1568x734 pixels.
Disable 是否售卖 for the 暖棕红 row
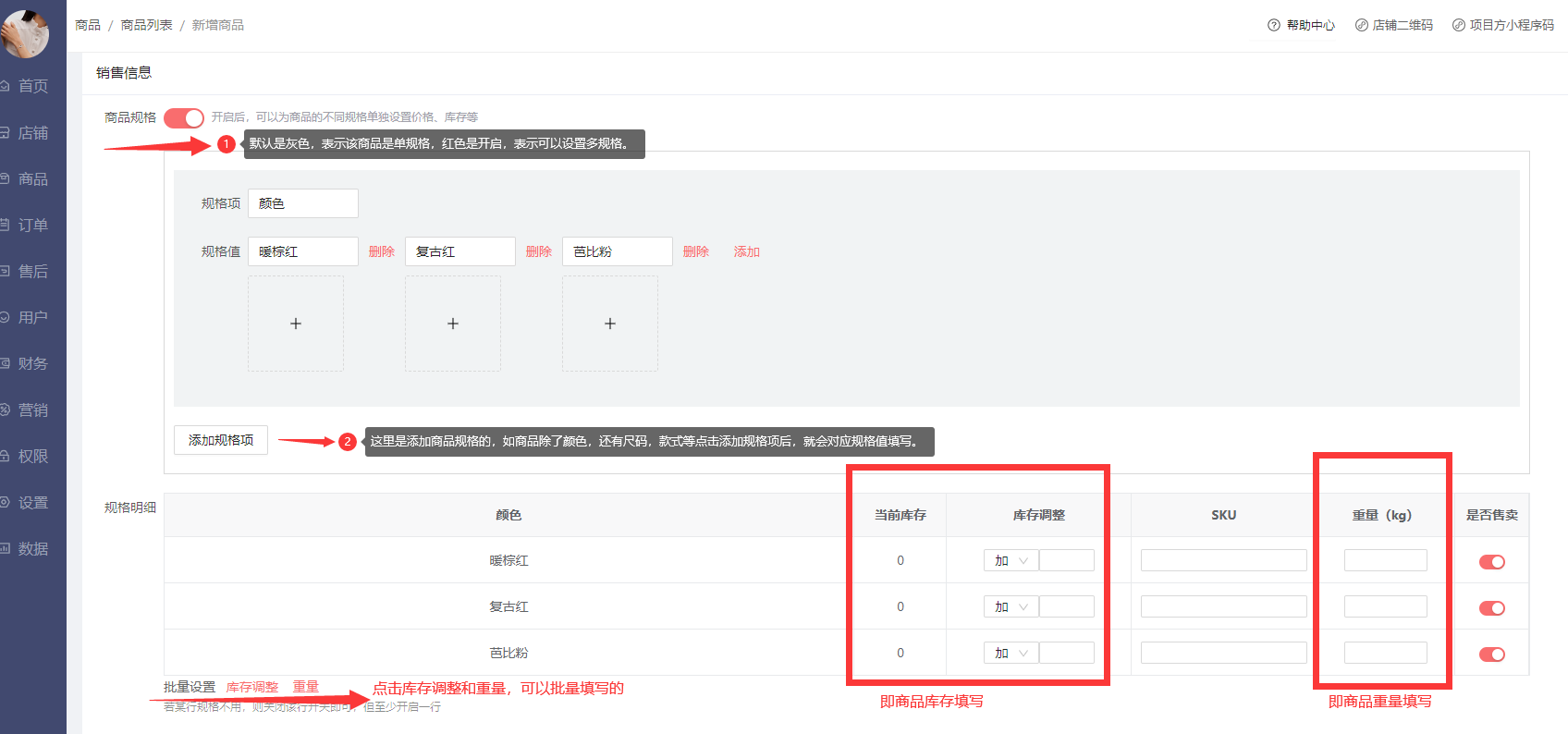tap(1491, 562)
